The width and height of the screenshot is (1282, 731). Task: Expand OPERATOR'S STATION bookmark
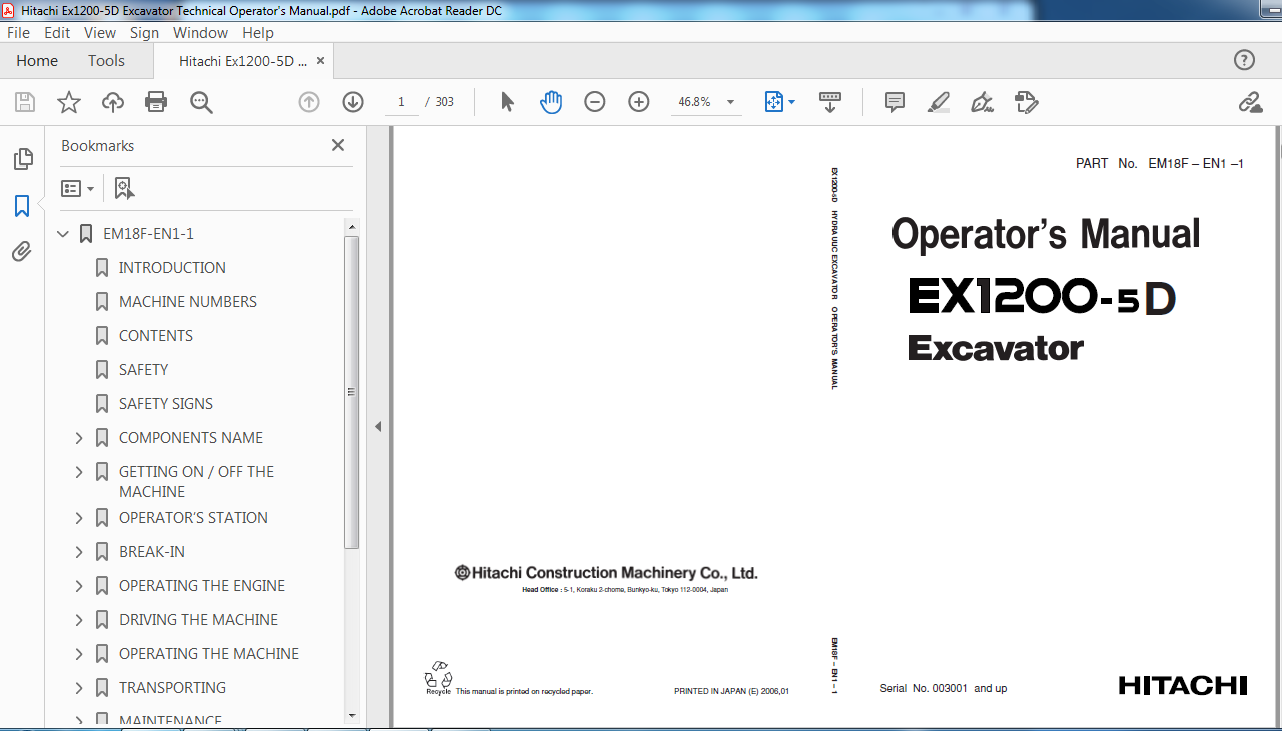coord(79,518)
